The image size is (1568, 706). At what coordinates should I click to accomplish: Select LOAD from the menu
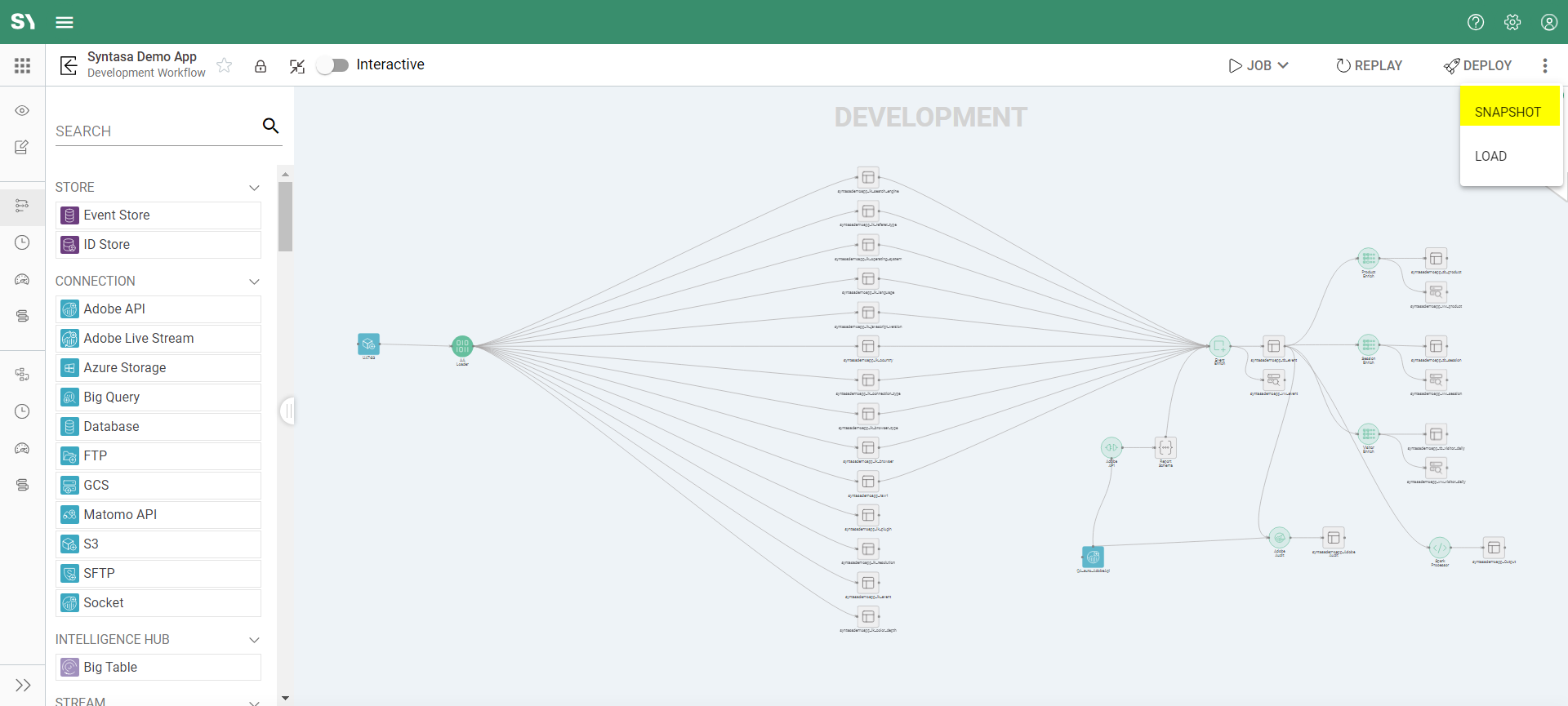click(1490, 156)
